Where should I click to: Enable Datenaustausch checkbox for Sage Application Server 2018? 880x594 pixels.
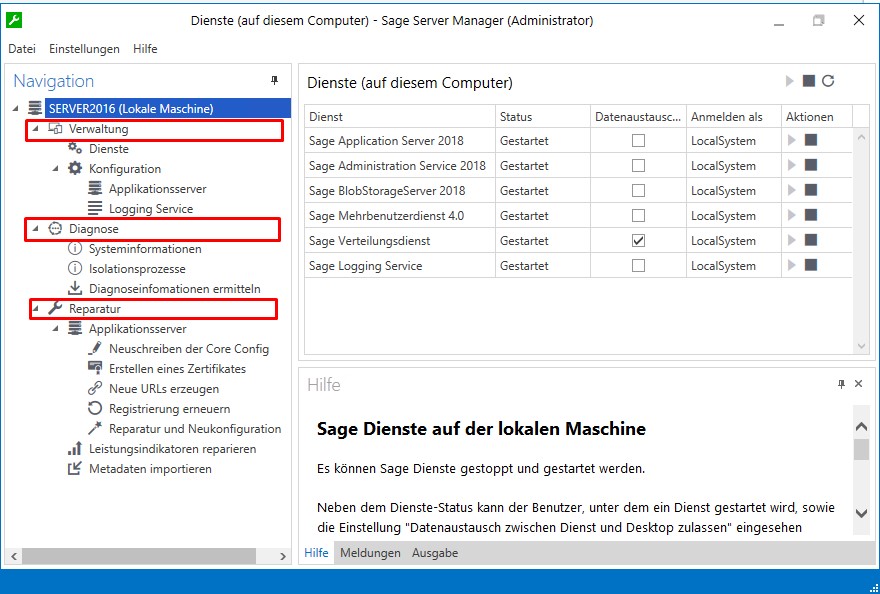[x=638, y=141]
